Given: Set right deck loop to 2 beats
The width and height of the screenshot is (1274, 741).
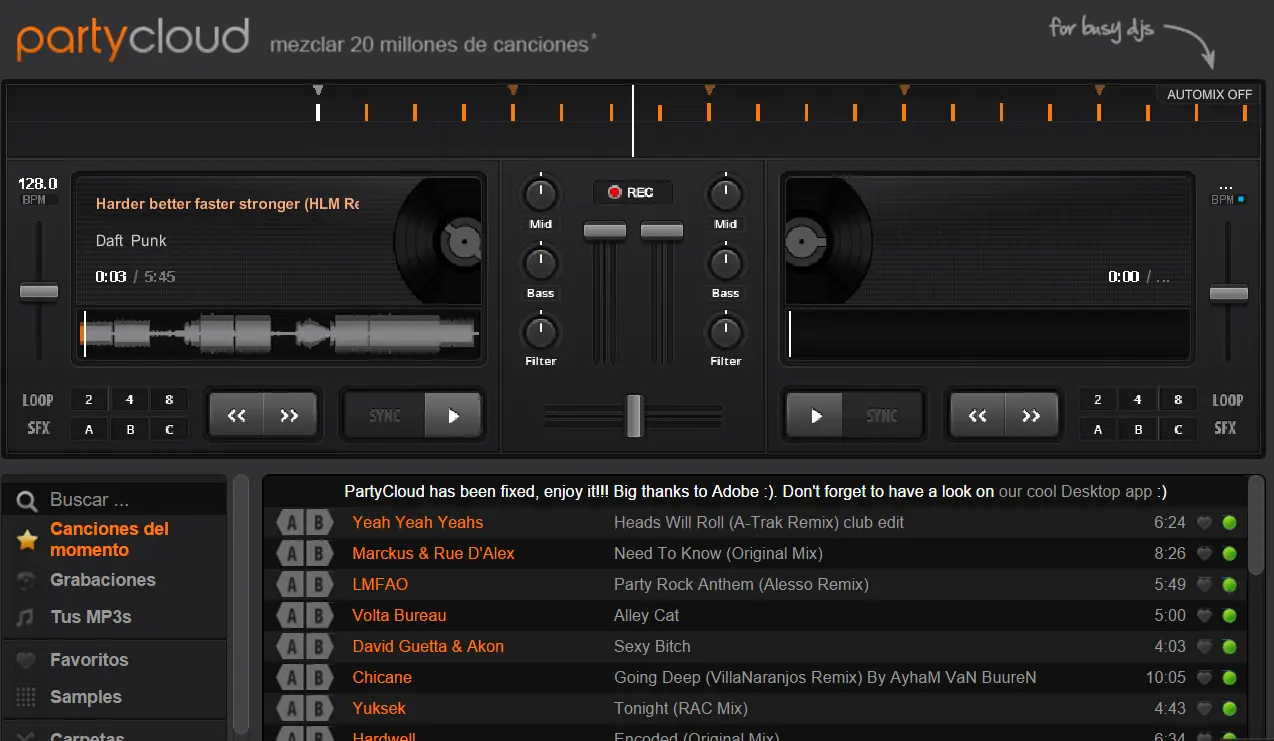Looking at the screenshot, I should click(1098, 400).
